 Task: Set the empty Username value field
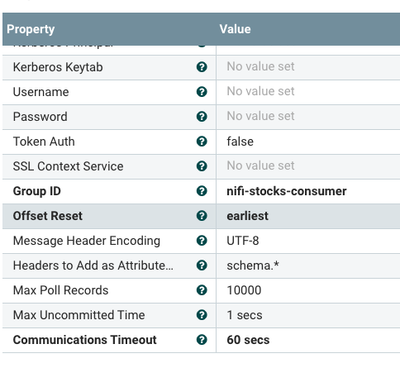(308, 92)
